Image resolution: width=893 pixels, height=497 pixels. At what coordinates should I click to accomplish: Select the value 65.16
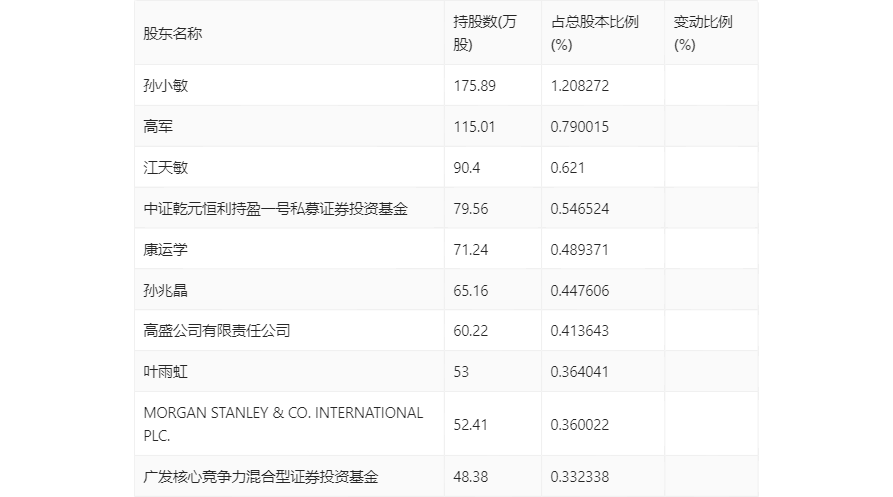point(470,291)
